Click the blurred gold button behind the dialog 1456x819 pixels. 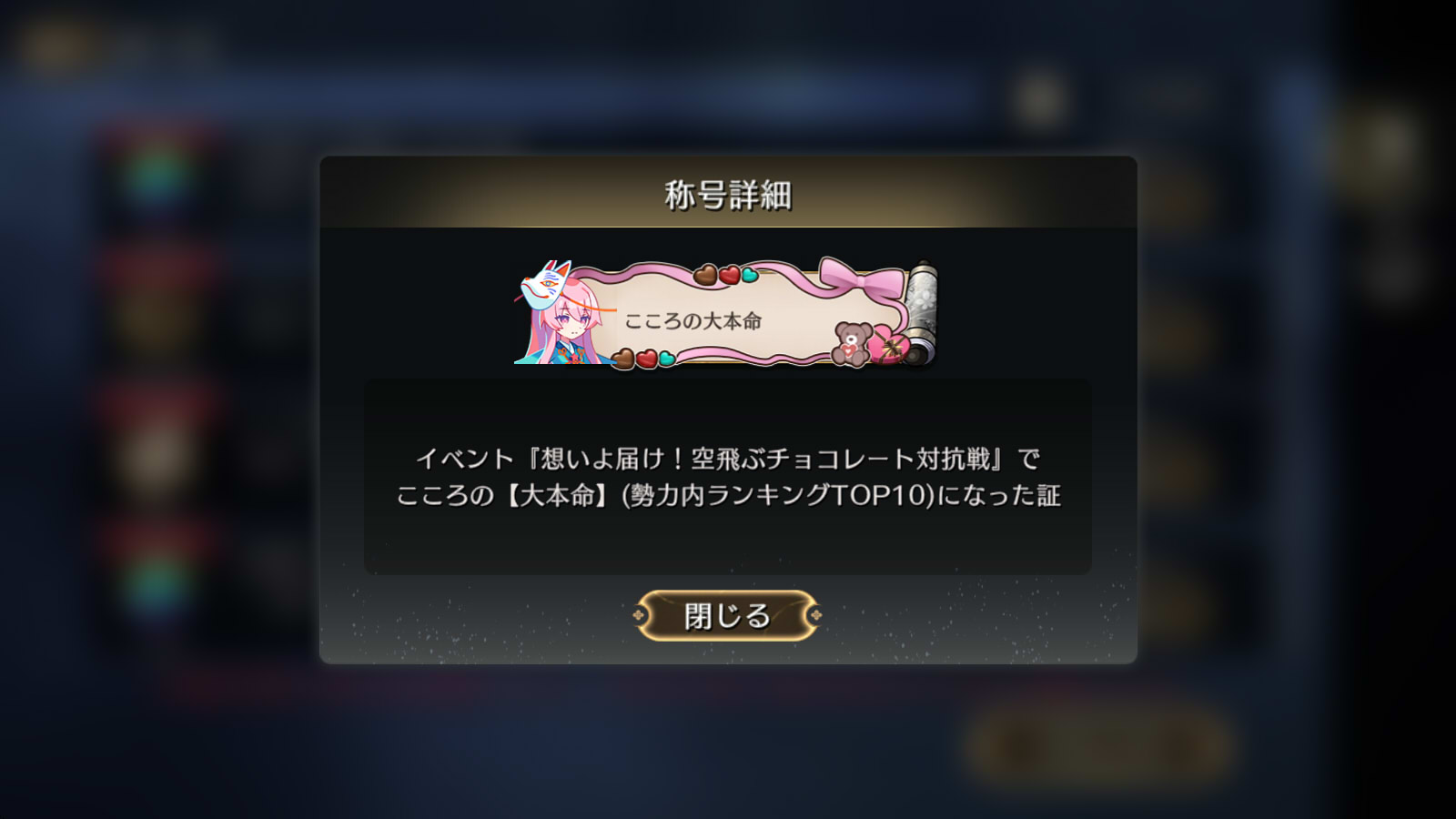(x=1100, y=748)
